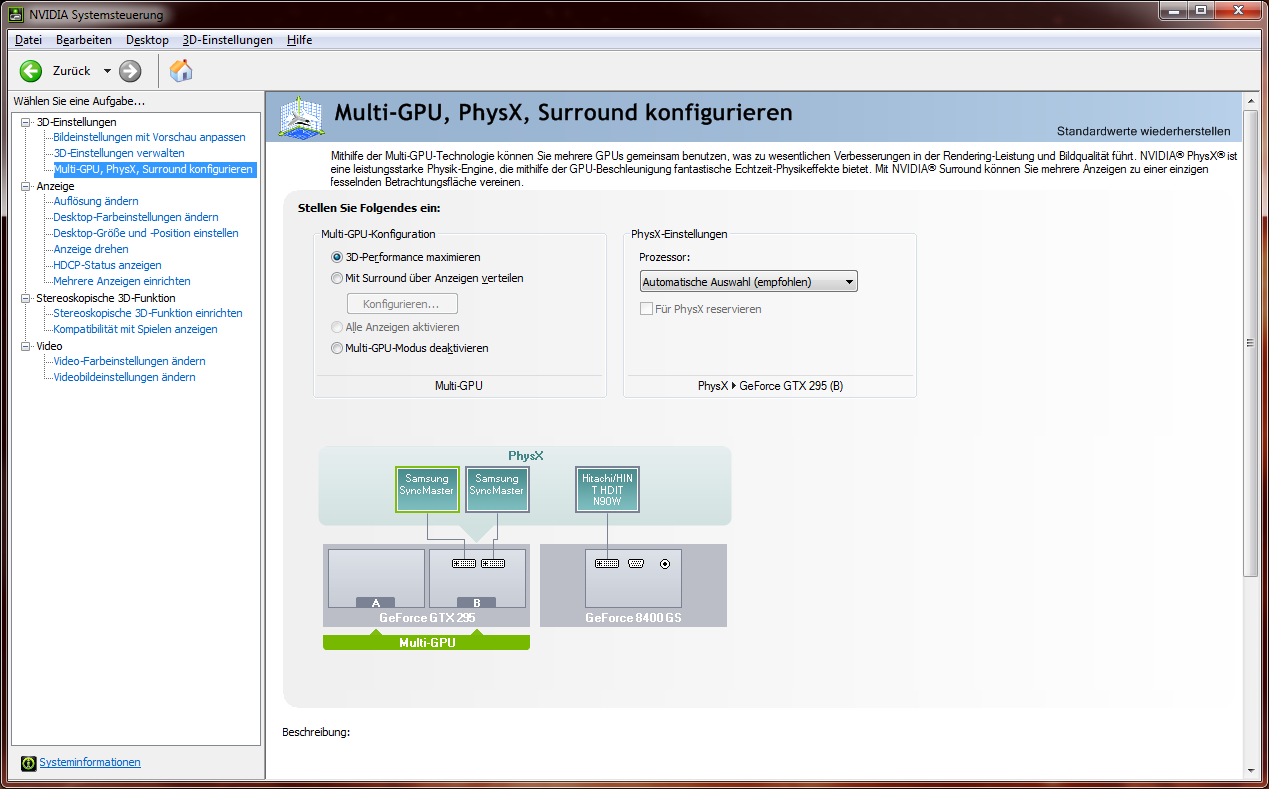
Task: Click GPU A of GeForce GTX 295
Action: click(x=376, y=578)
